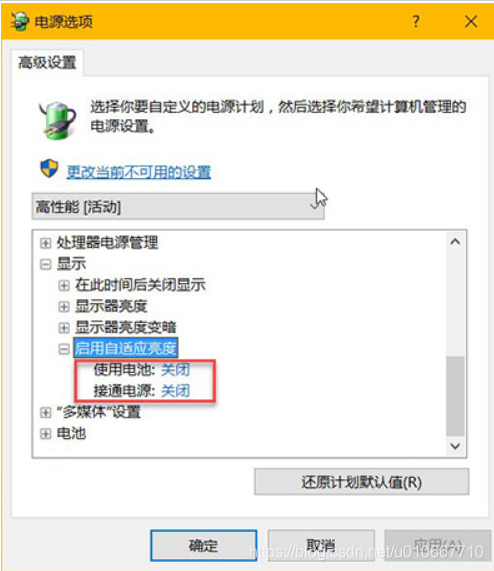This screenshot has height=571, width=494.
Task: Click the 确定 button
Action: [x=203, y=545]
